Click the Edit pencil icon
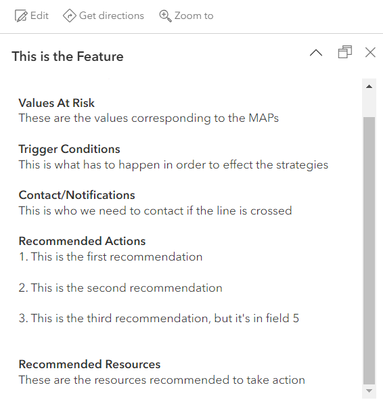The height and width of the screenshot is (400, 383). tap(21, 16)
